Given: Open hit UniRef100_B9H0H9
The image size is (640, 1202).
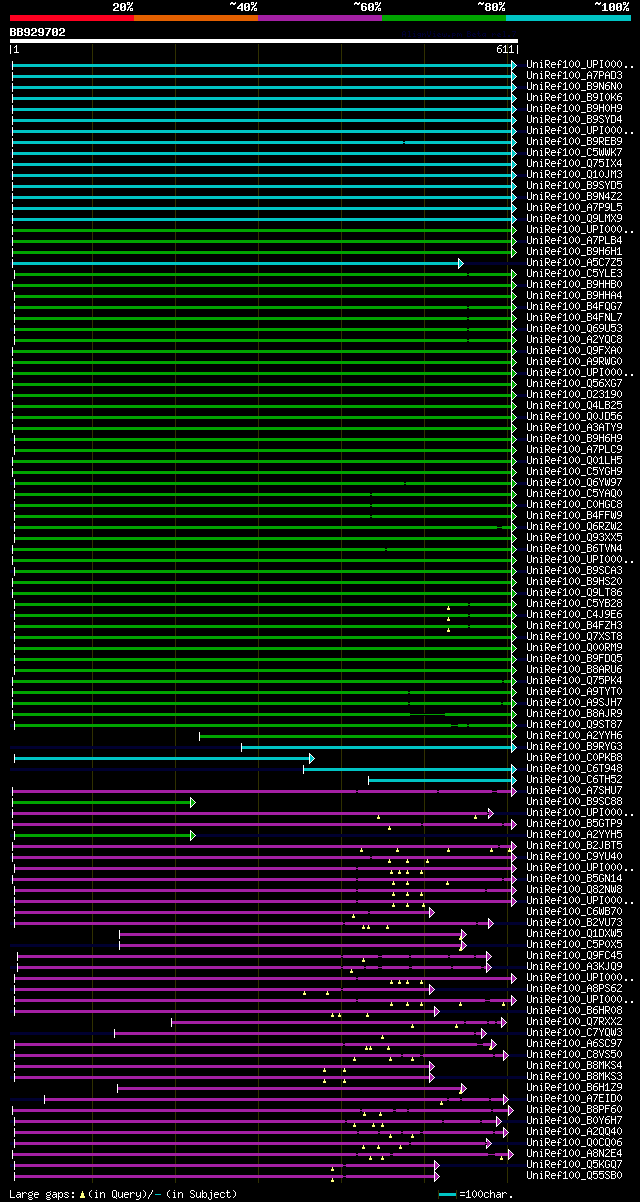Looking at the screenshot, I should pos(575,108).
